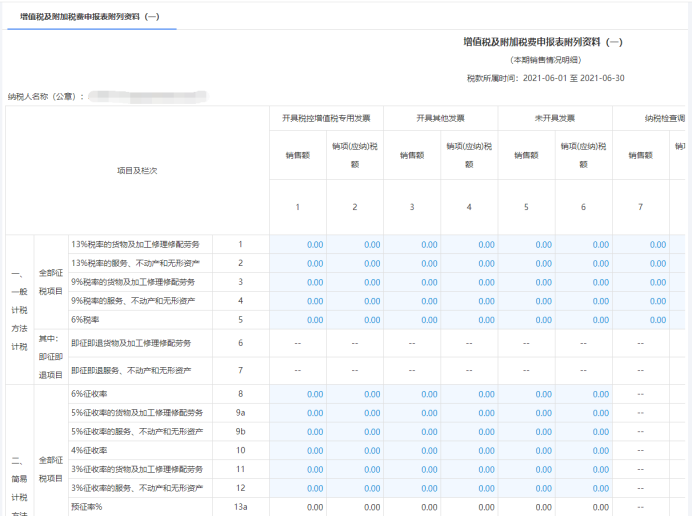Edit row 9a column 2 for 5%征收率的货物
This screenshot has width=692, height=517.
point(355,413)
